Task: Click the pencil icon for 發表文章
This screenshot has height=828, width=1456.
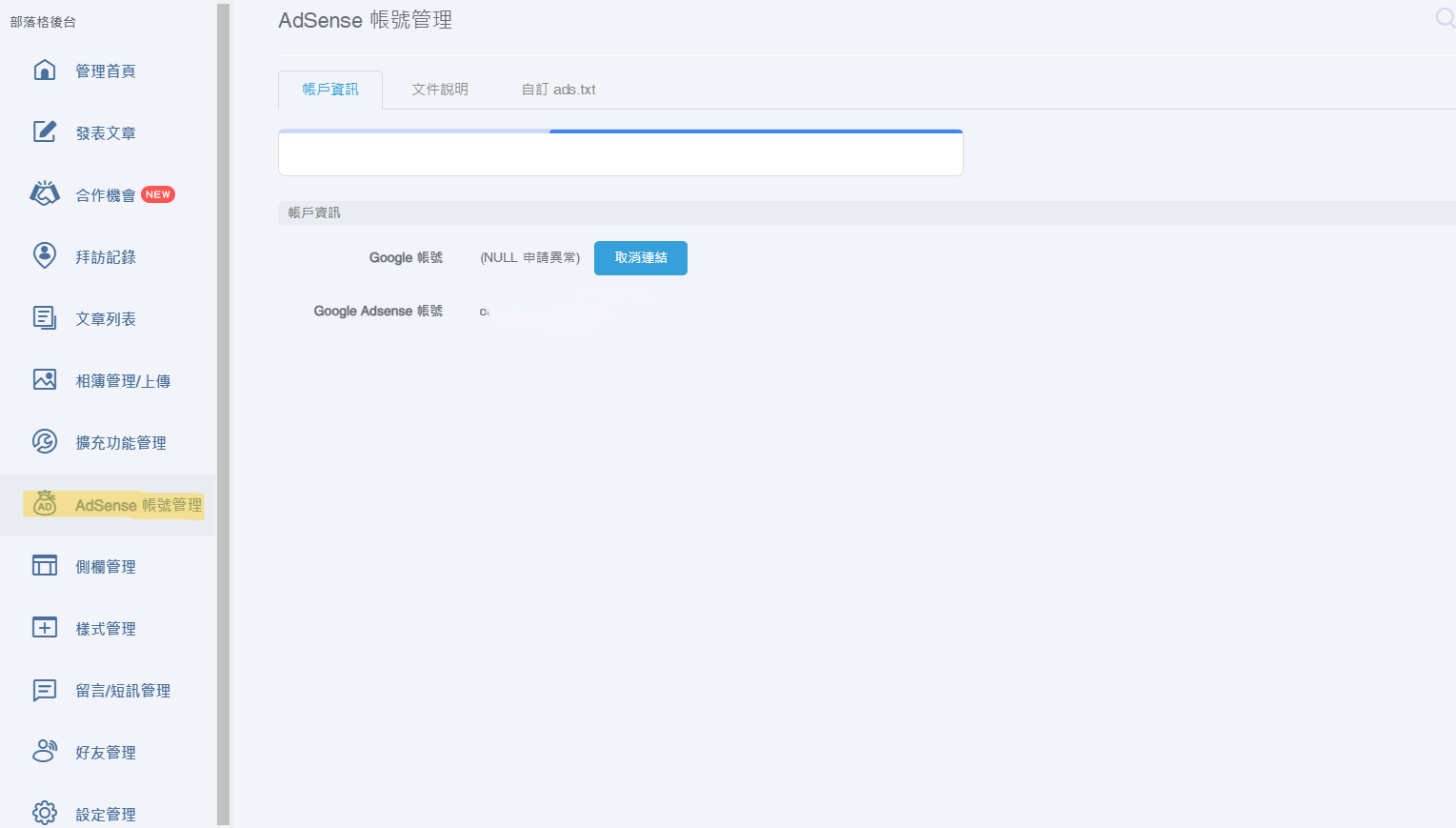Action: pyautogui.click(x=45, y=131)
